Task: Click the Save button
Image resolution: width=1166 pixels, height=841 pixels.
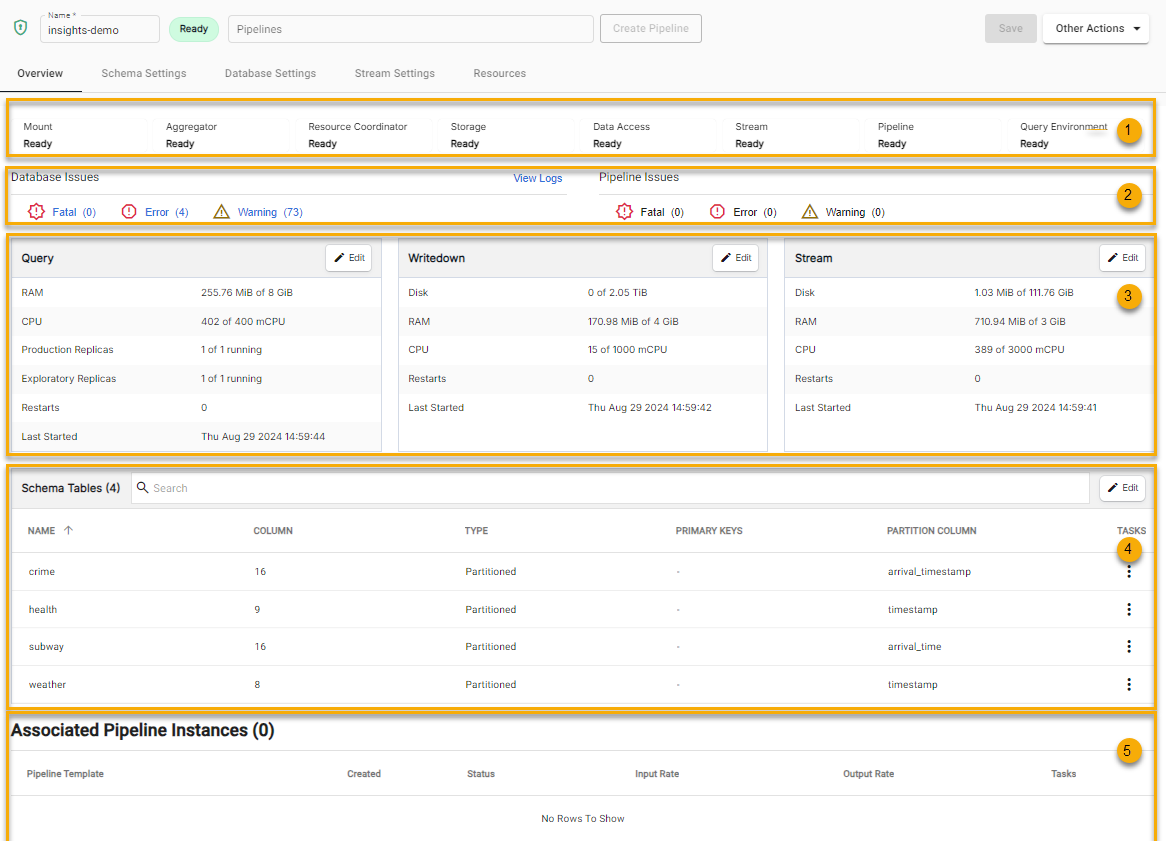Action: coord(1011,28)
